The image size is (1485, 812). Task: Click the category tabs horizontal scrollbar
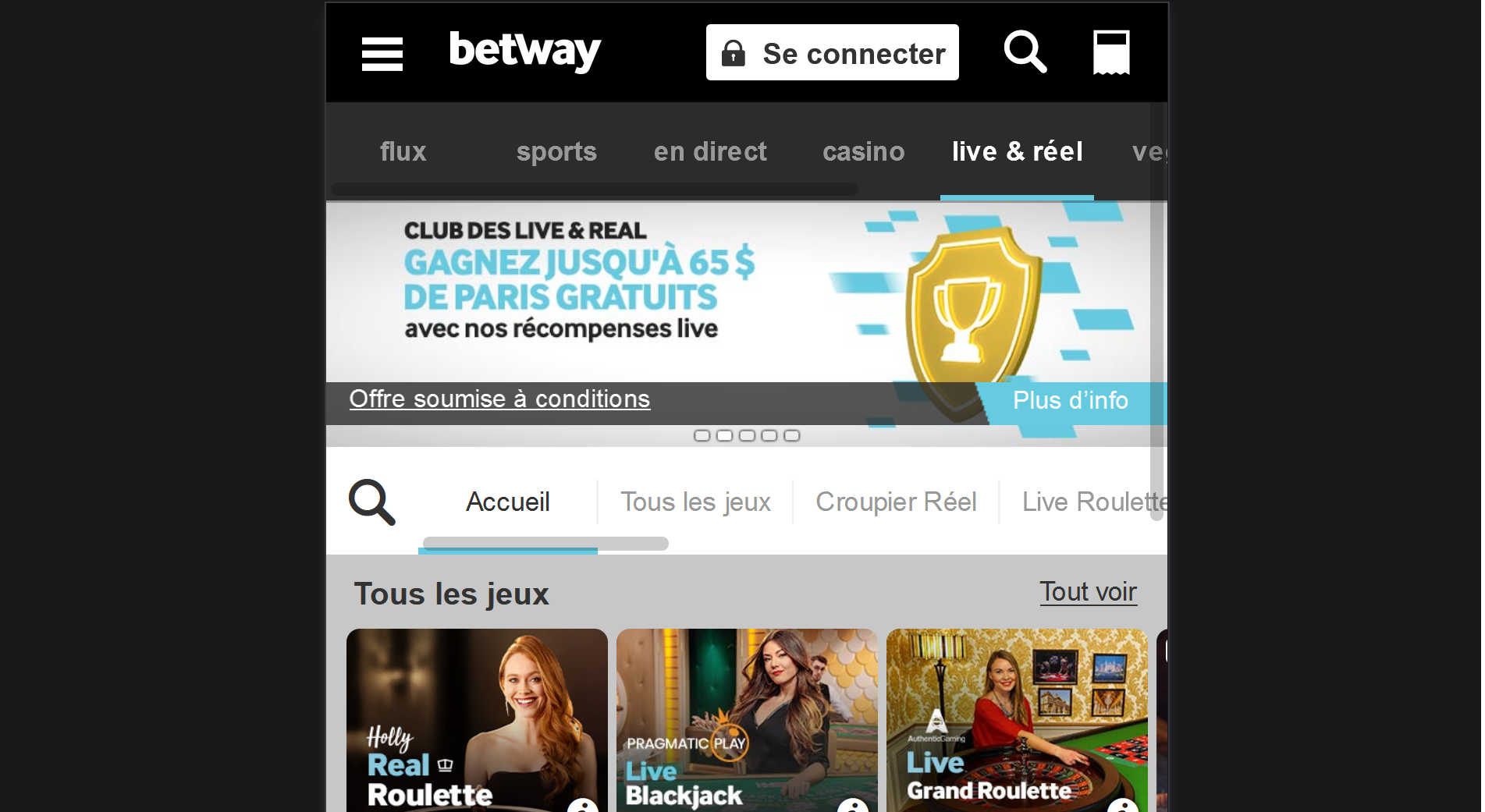pos(545,544)
